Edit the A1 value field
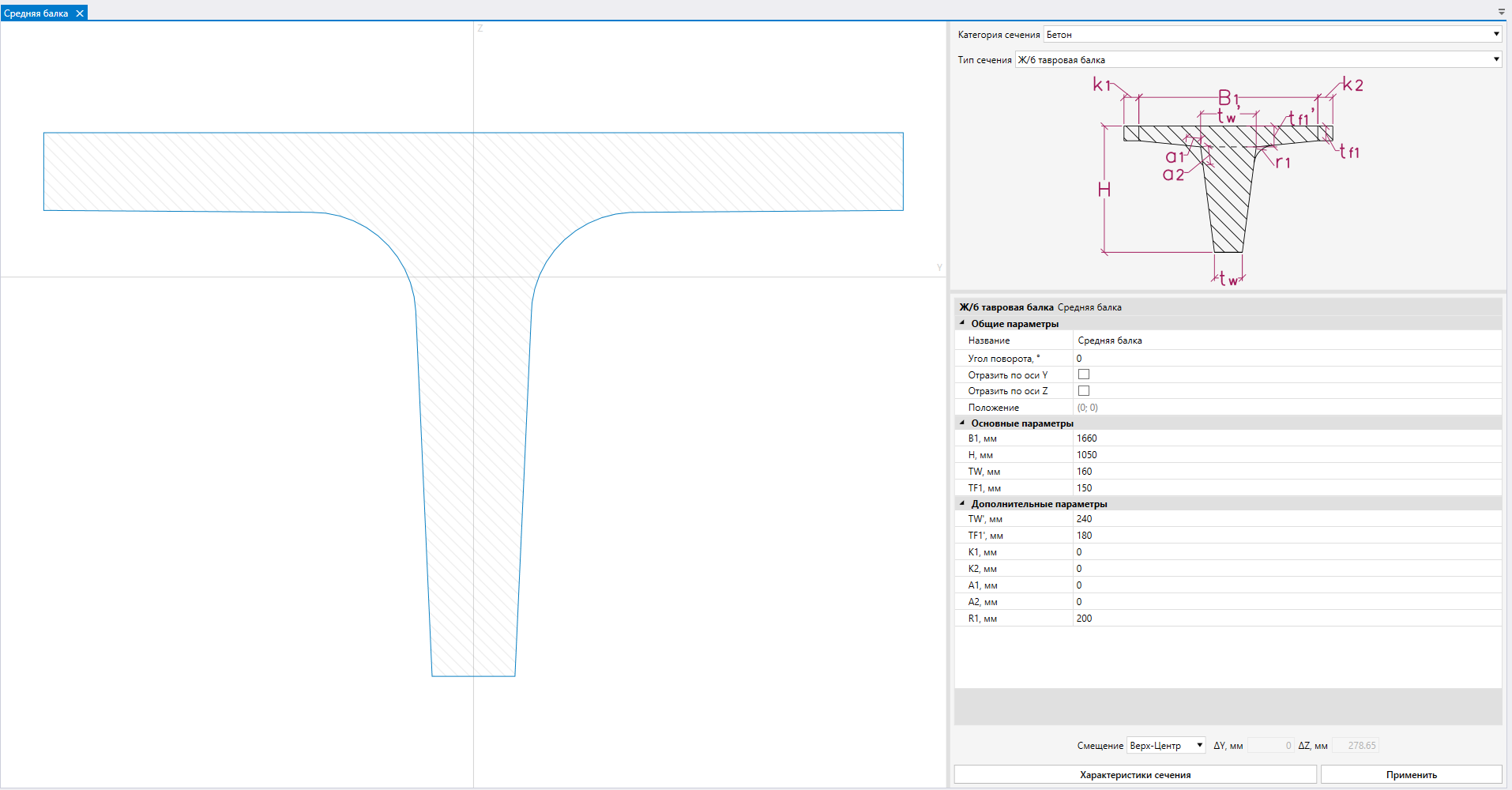The width and height of the screenshot is (1512, 790). 1288,585
